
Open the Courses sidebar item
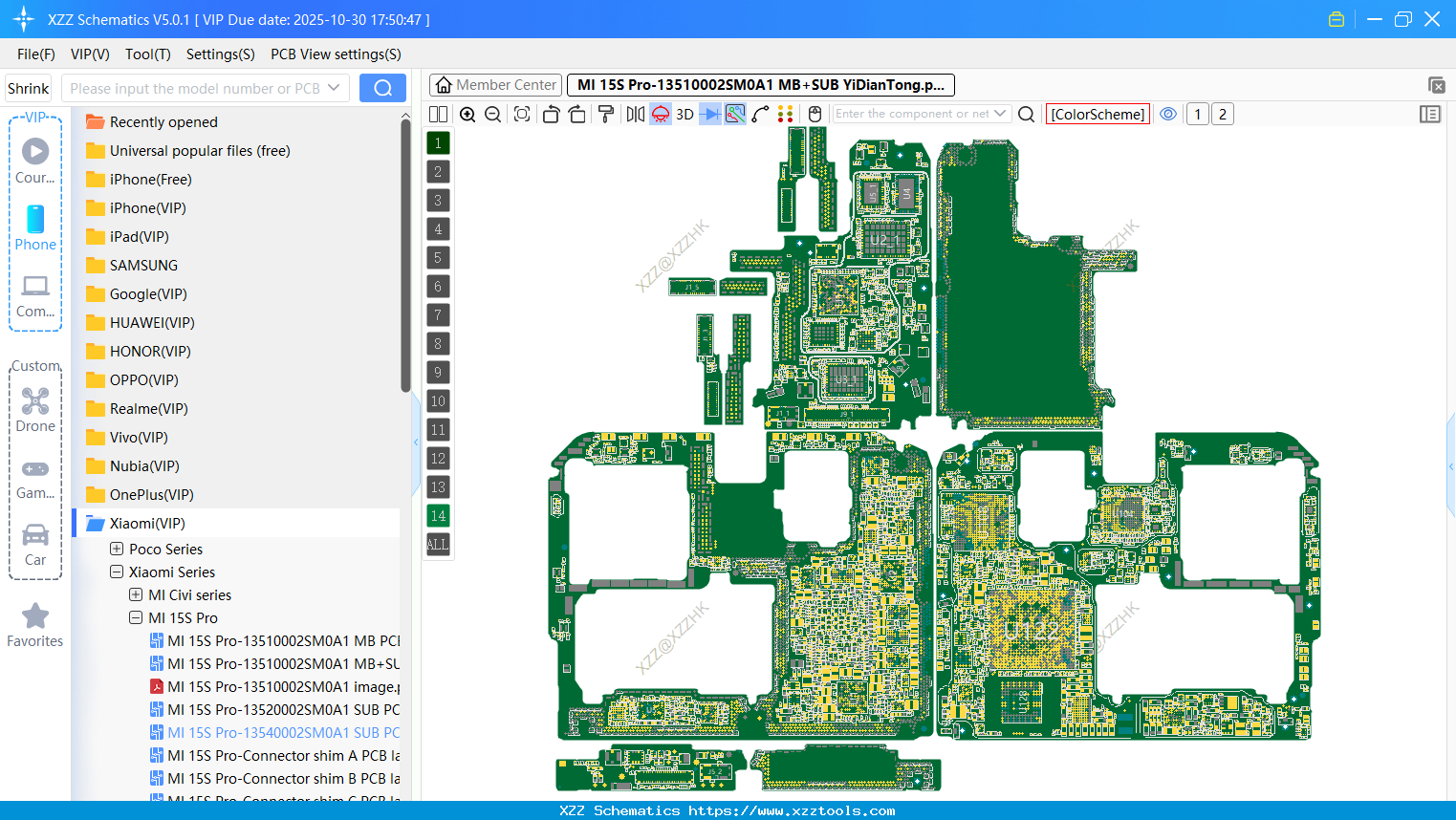pos(35,161)
